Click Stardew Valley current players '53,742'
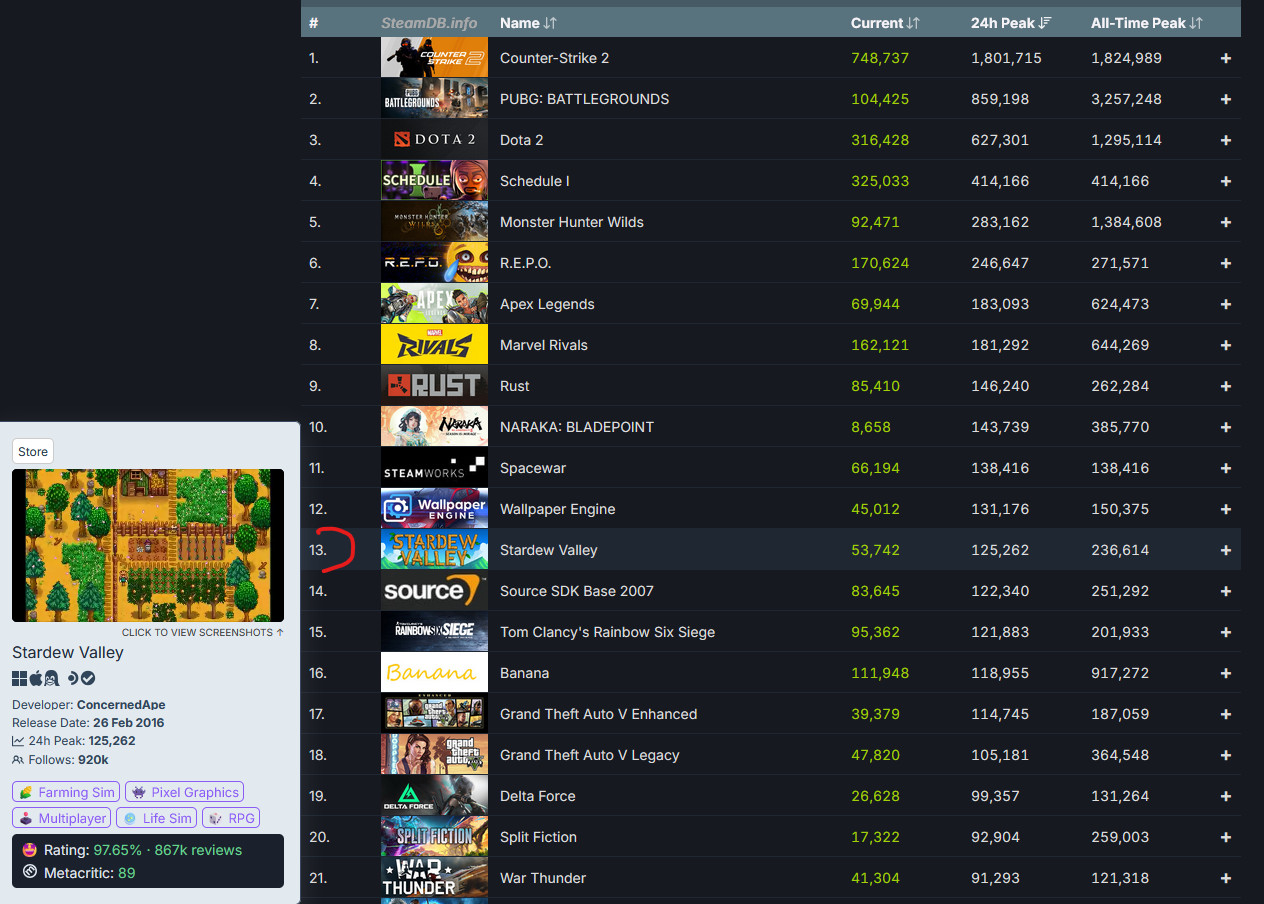The image size is (1264, 904). (875, 550)
